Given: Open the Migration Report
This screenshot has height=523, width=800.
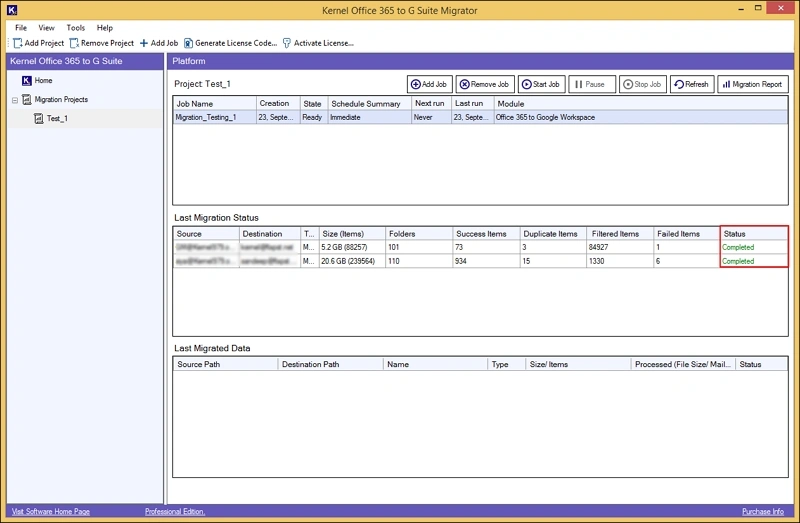Looking at the screenshot, I should 753,85.
